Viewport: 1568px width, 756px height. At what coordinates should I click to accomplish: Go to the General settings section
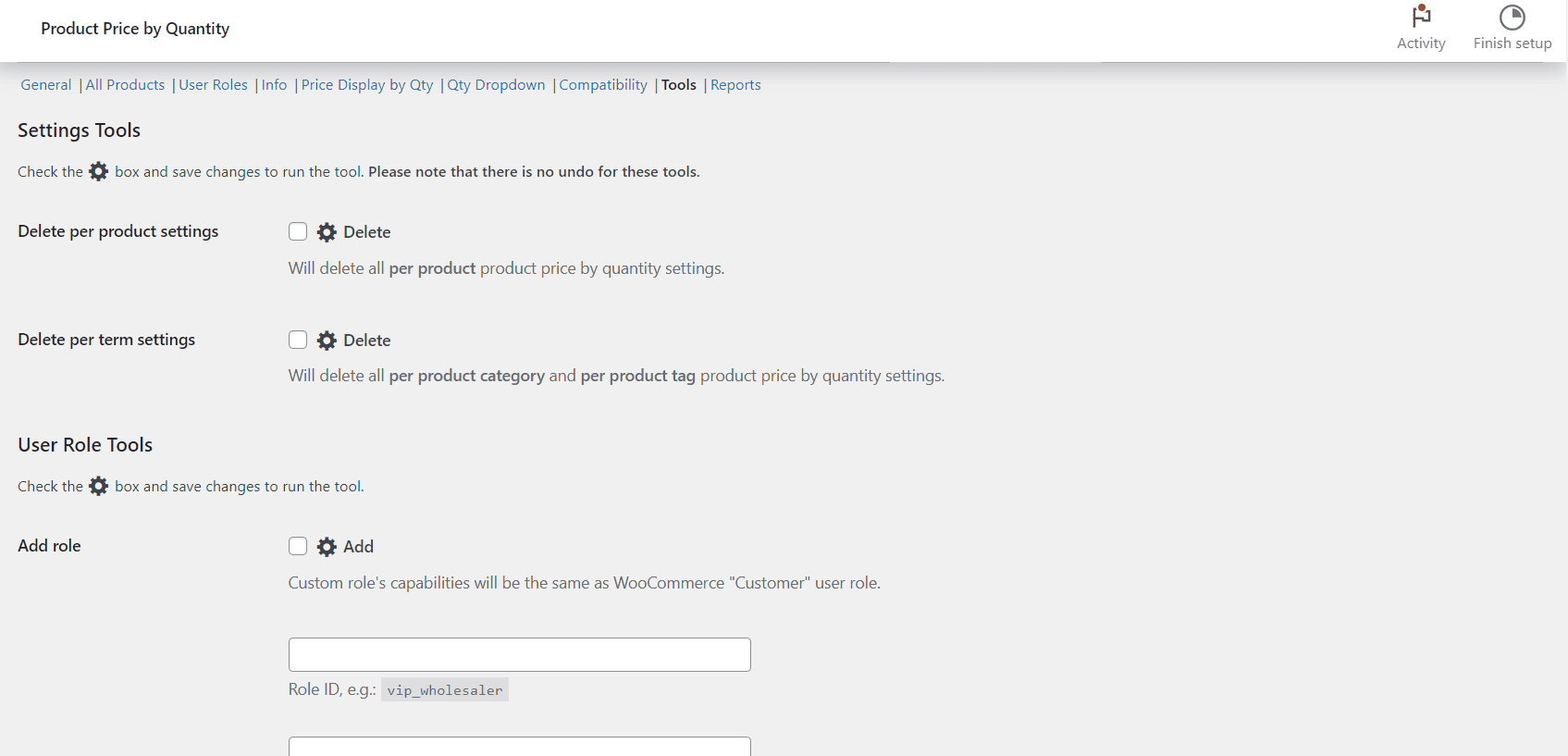click(46, 85)
